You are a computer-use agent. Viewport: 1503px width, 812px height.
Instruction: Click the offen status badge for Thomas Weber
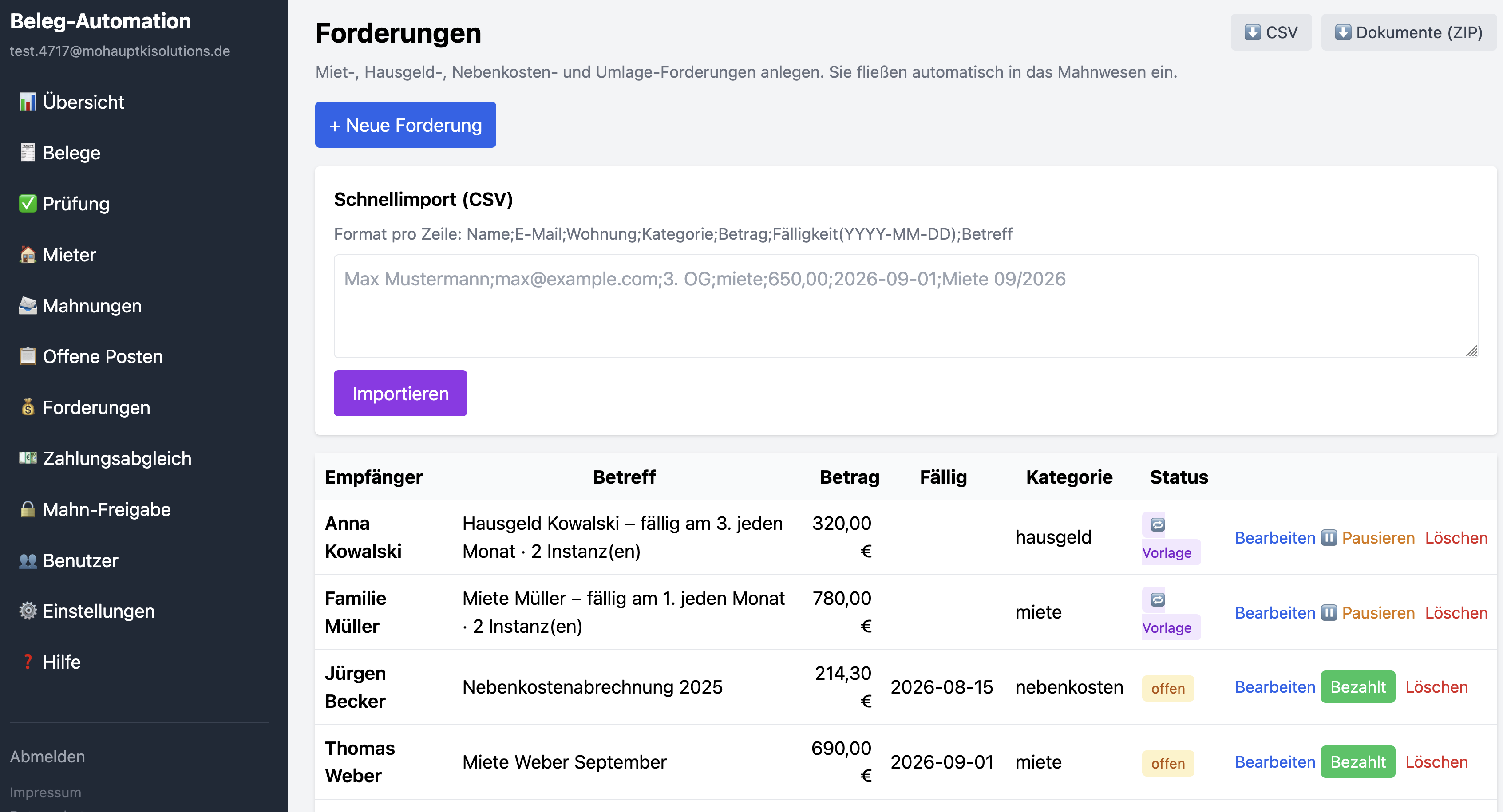(x=1167, y=764)
